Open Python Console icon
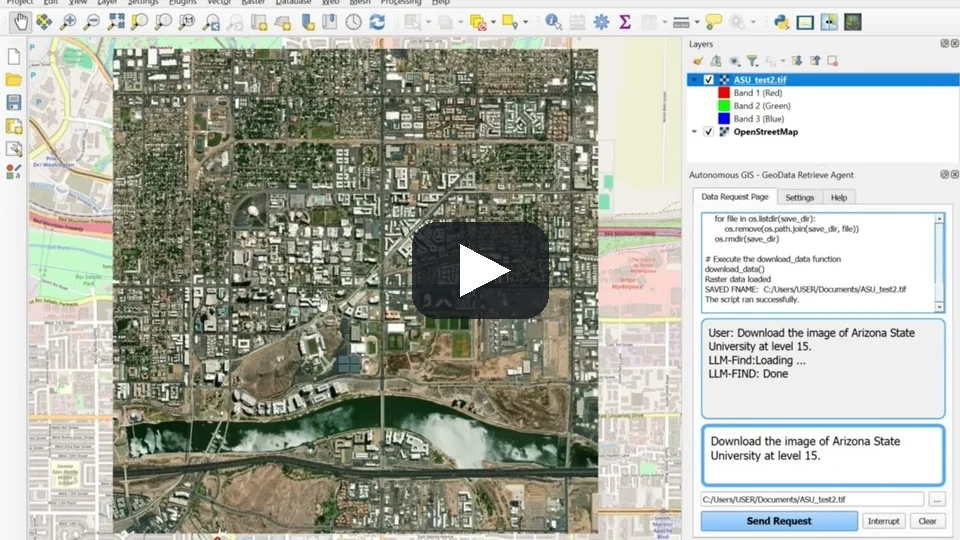This screenshot has width=960, height=540. click(781, 22)
